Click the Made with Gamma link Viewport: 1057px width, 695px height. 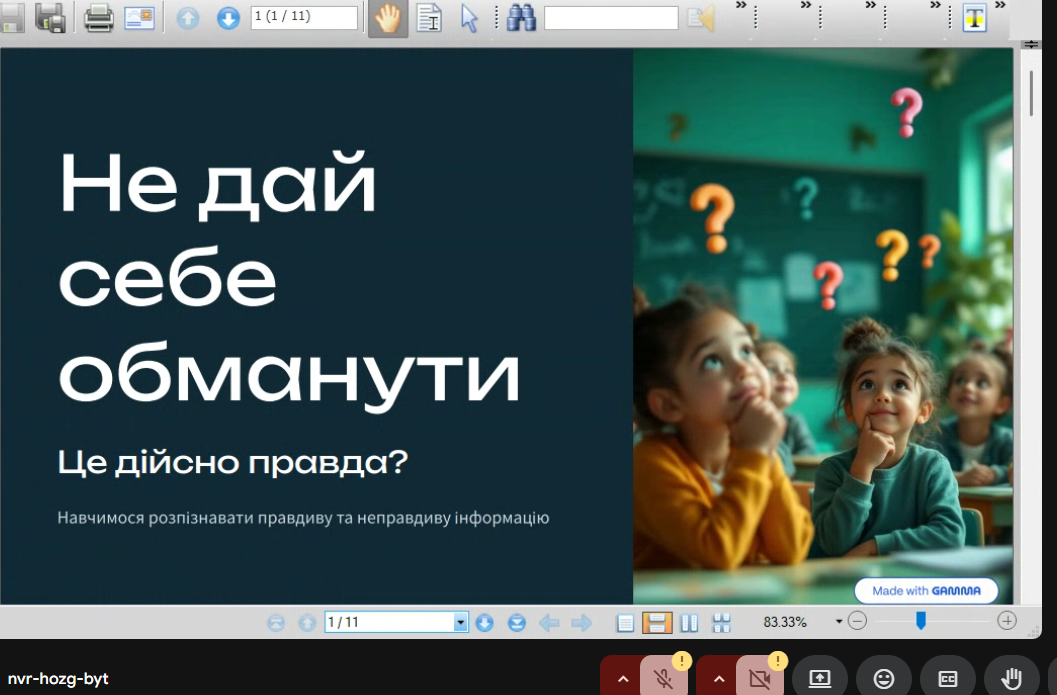click(x=925, y=590)
